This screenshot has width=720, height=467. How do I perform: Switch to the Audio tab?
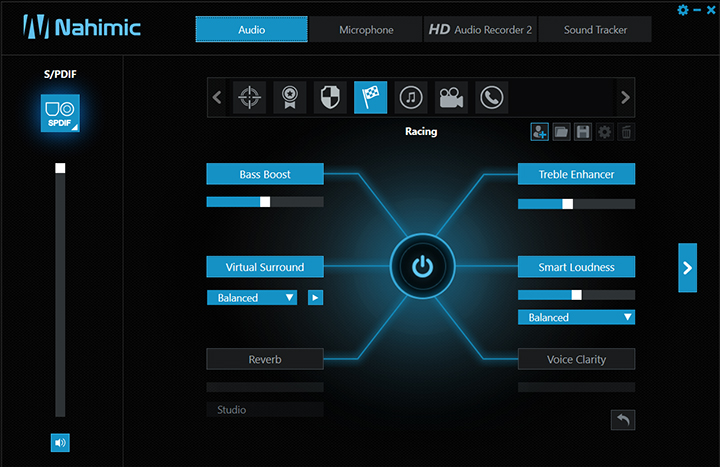point(252,29)
